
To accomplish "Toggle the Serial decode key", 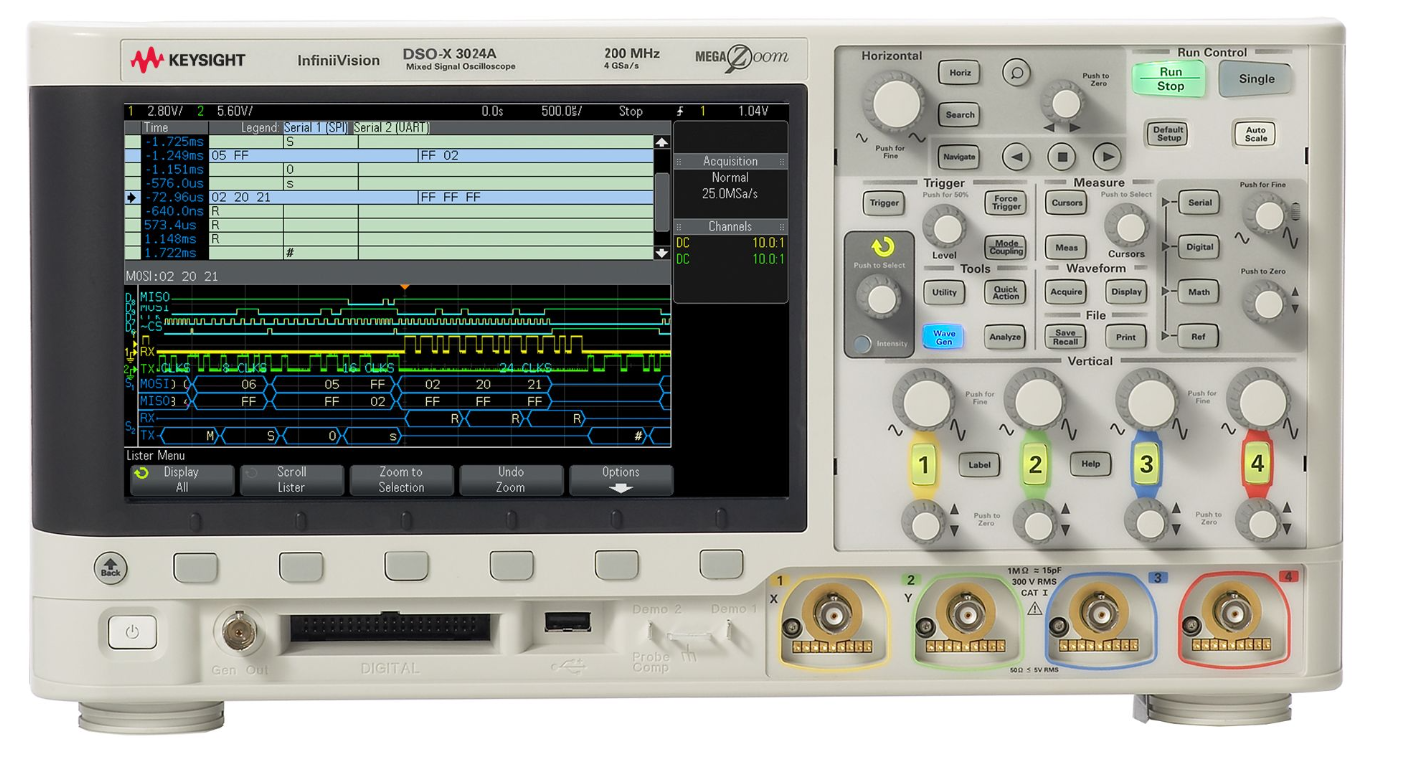I will click(1198, 202).
